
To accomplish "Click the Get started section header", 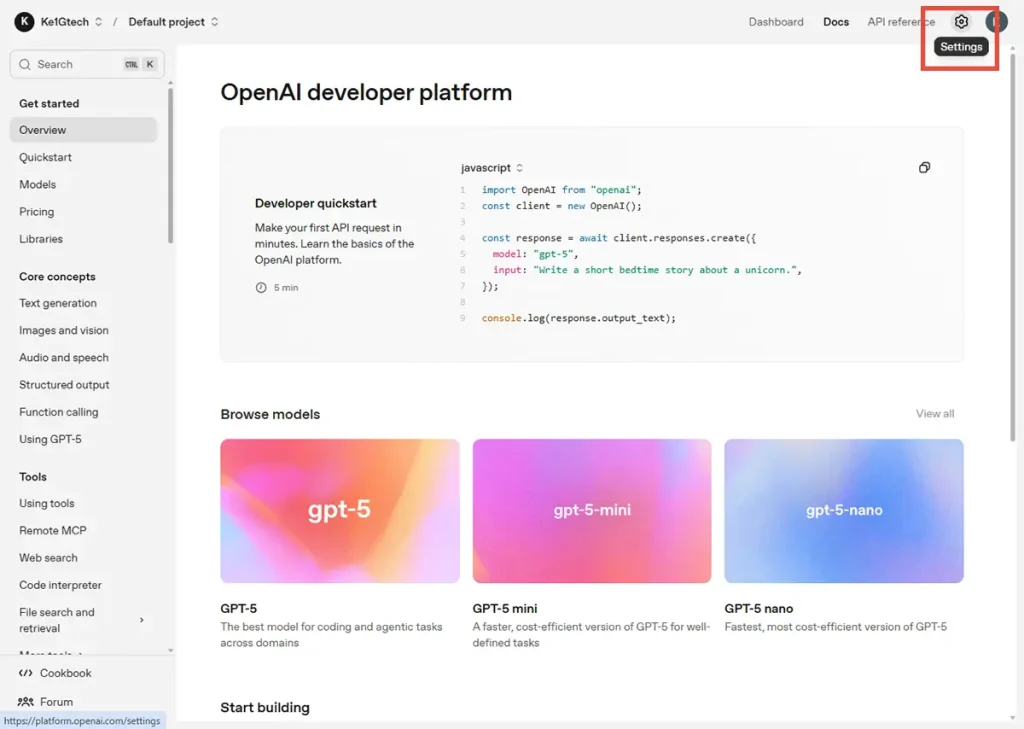I will 49,103.
